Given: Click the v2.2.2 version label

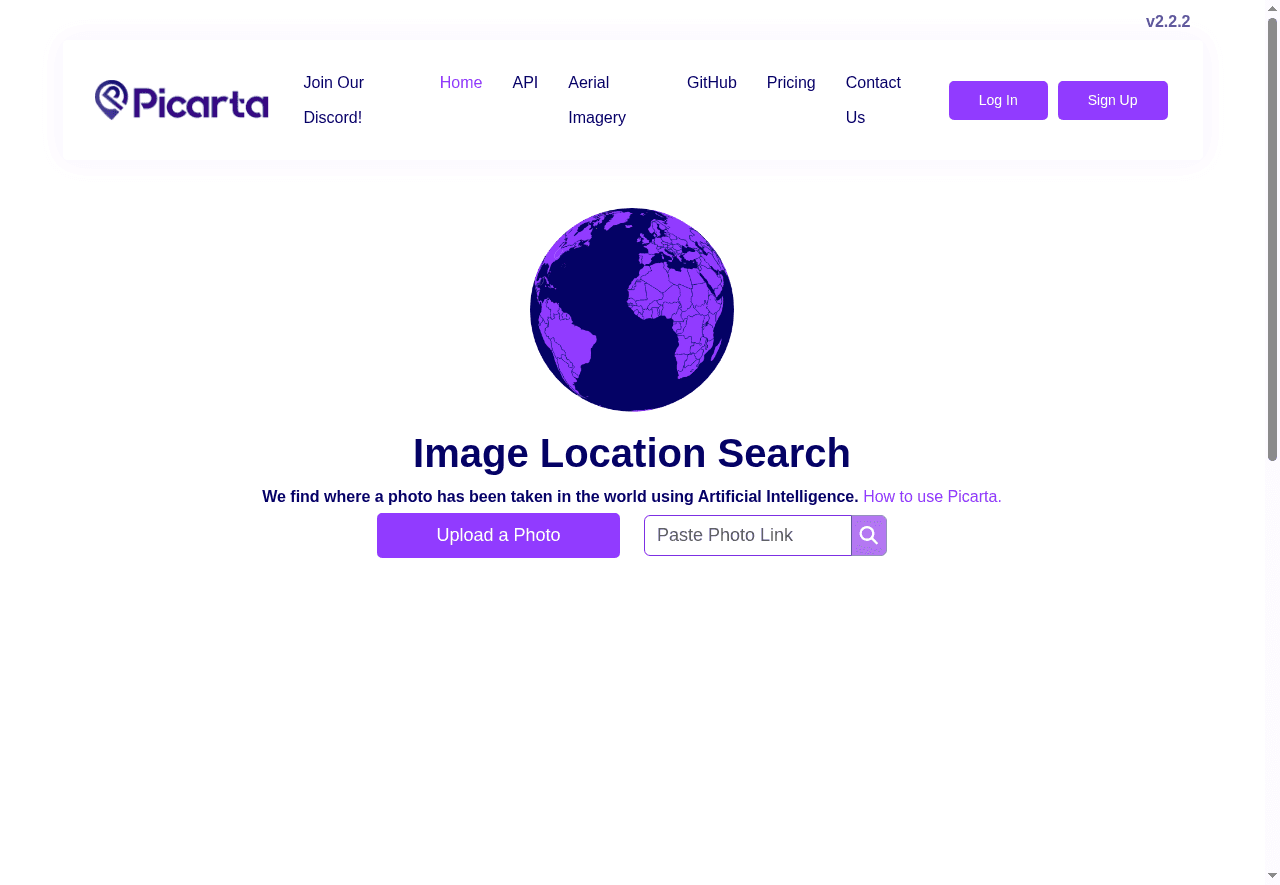Looking at the screenshot, I should coord(1167,22).
